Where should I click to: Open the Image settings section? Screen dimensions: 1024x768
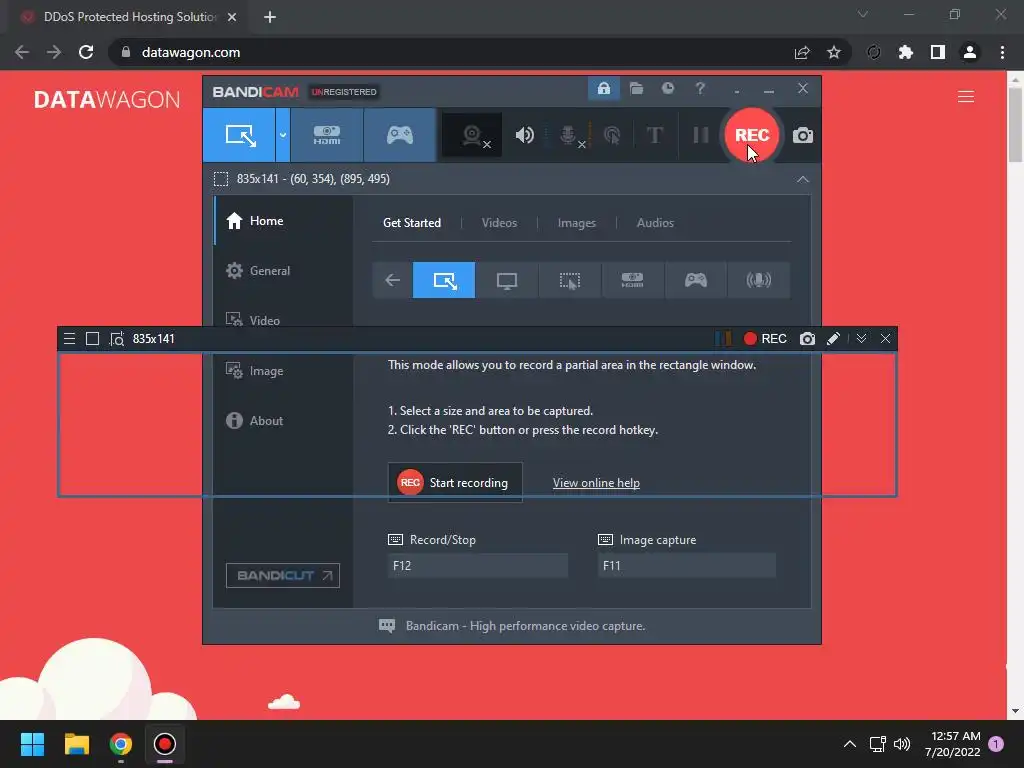click(x=255, y=370)
